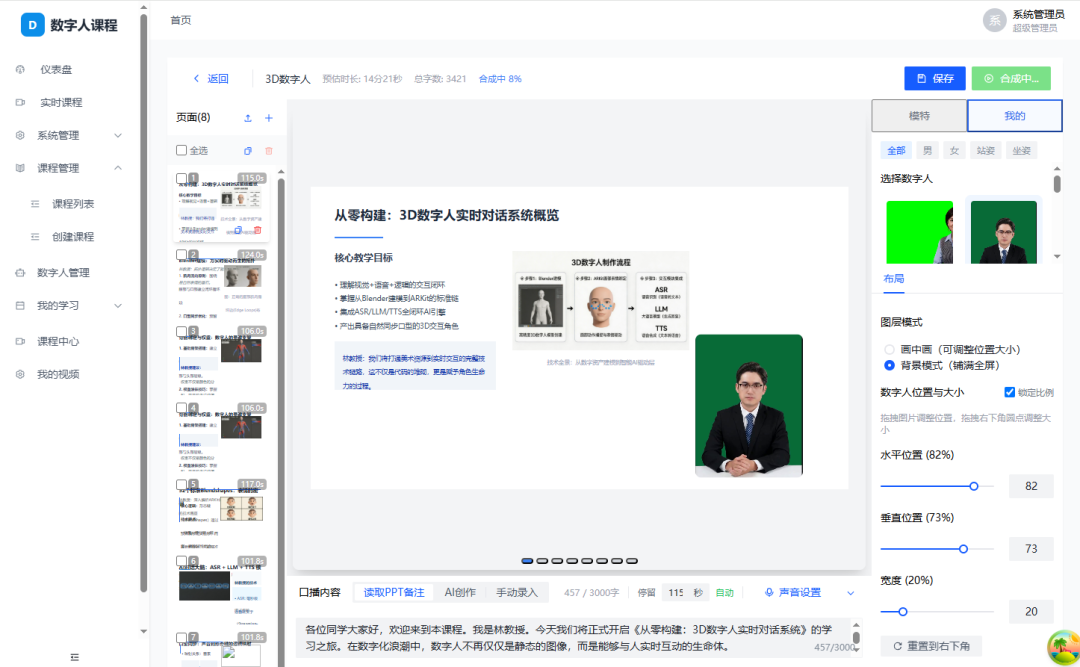Image resolution: width=1080 pixels, height=667 pixels.
Task: Expand the voice settings chevron dropdown
Action: click(851, 593)
